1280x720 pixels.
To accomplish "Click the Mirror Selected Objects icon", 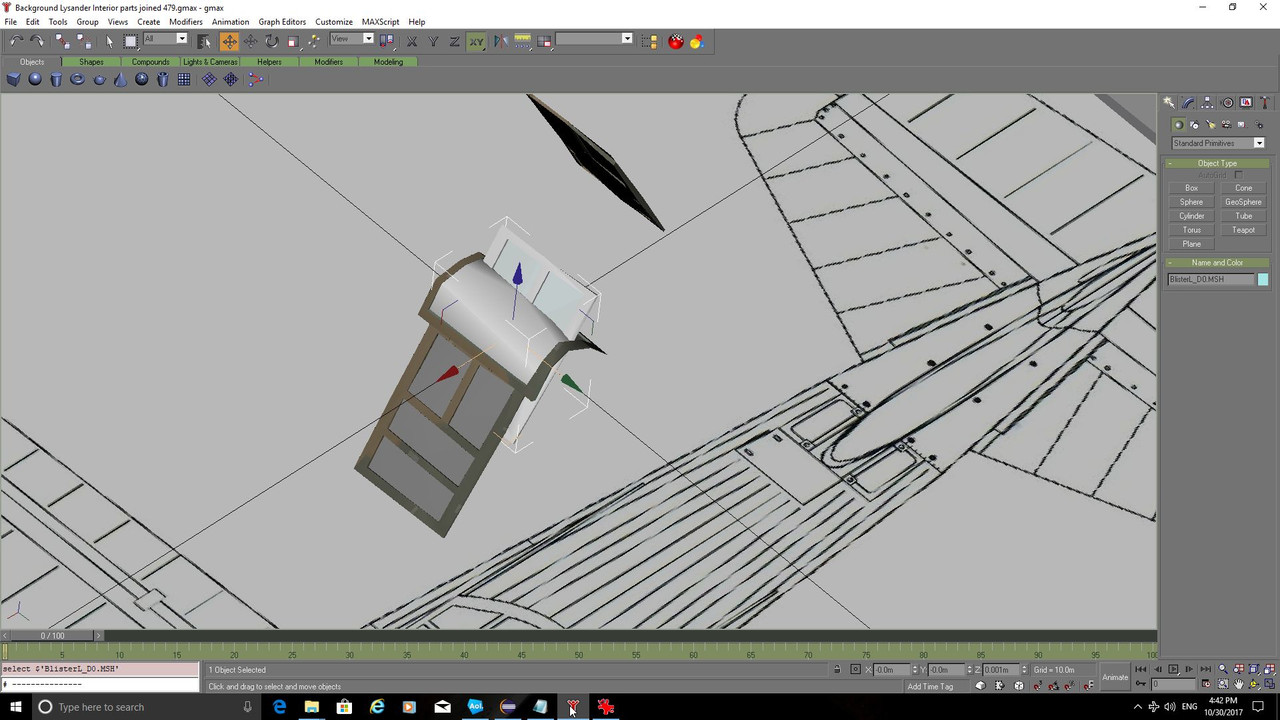I will point(500,41).
